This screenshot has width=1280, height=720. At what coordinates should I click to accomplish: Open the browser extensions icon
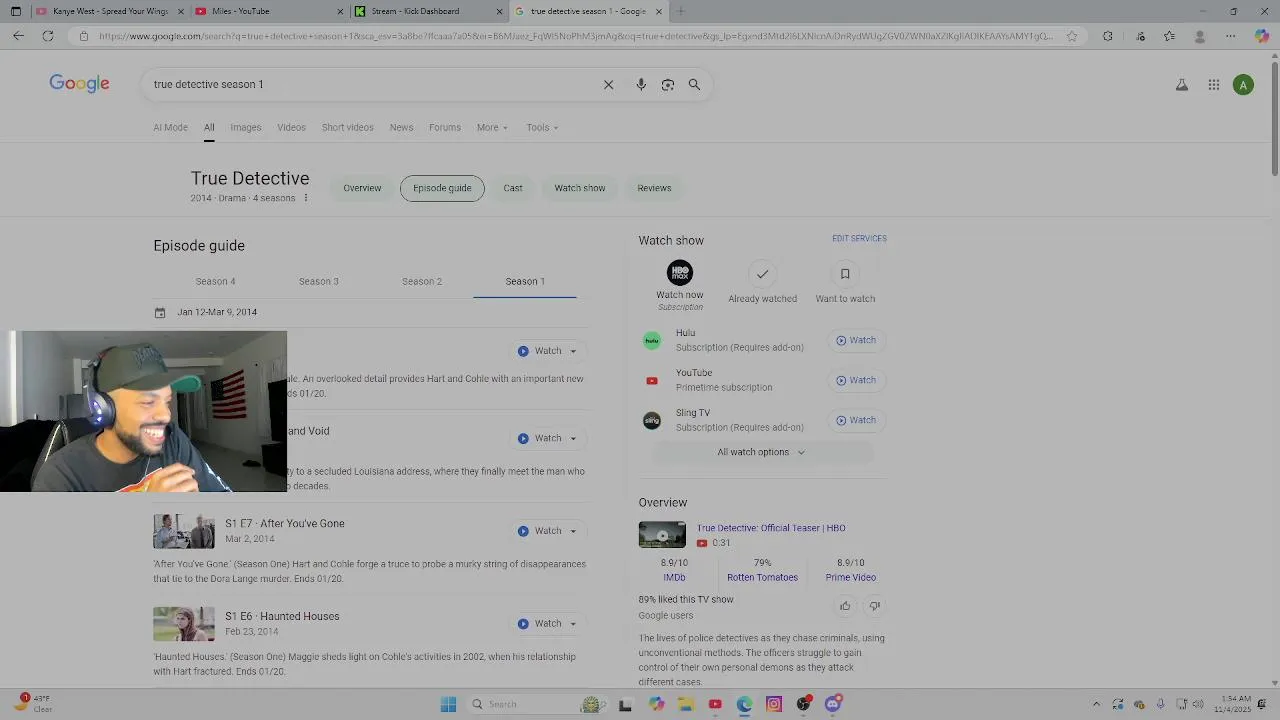tap(1108, 36)
